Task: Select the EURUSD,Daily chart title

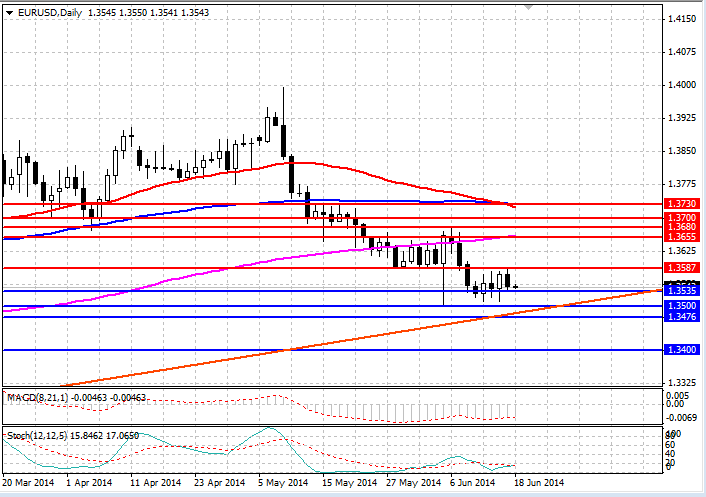Action: tap(50, 13)
